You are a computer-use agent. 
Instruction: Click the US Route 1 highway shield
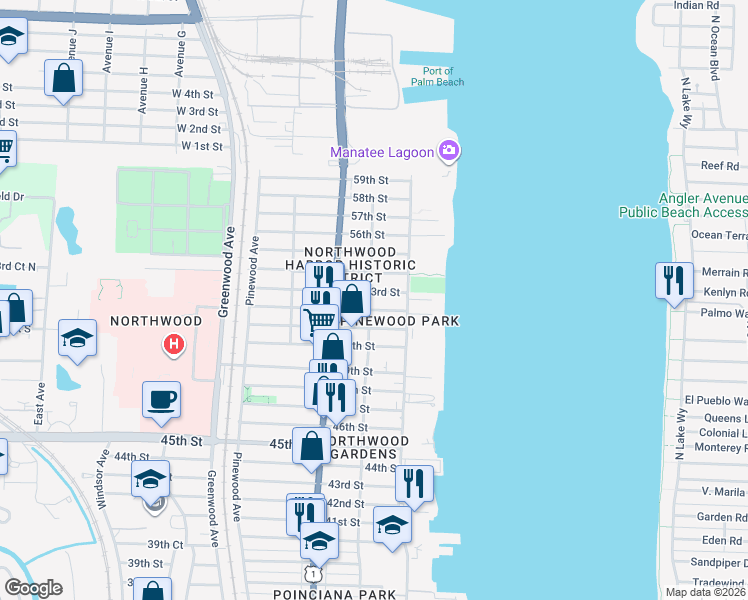coord(312,574)
